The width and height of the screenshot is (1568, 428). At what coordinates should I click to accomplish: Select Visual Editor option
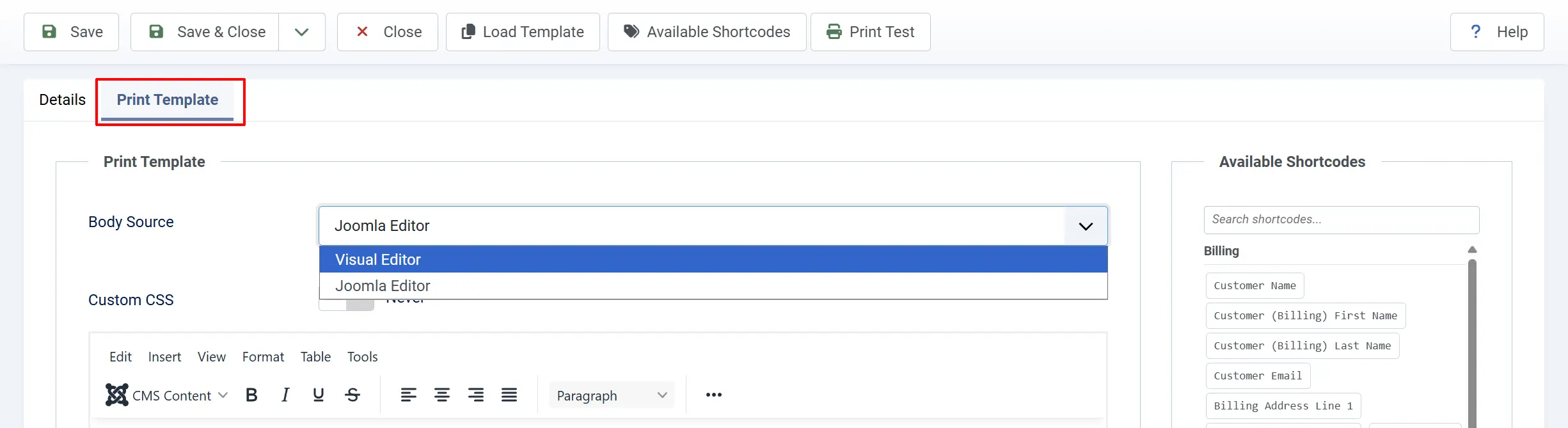[x=713, y=260]
